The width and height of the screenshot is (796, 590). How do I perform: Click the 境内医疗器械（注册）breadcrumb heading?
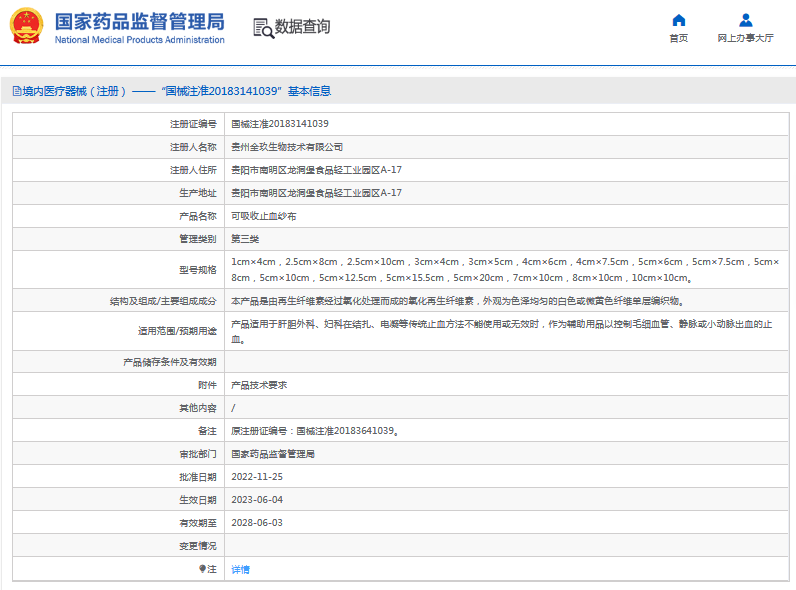pos(74,91)
